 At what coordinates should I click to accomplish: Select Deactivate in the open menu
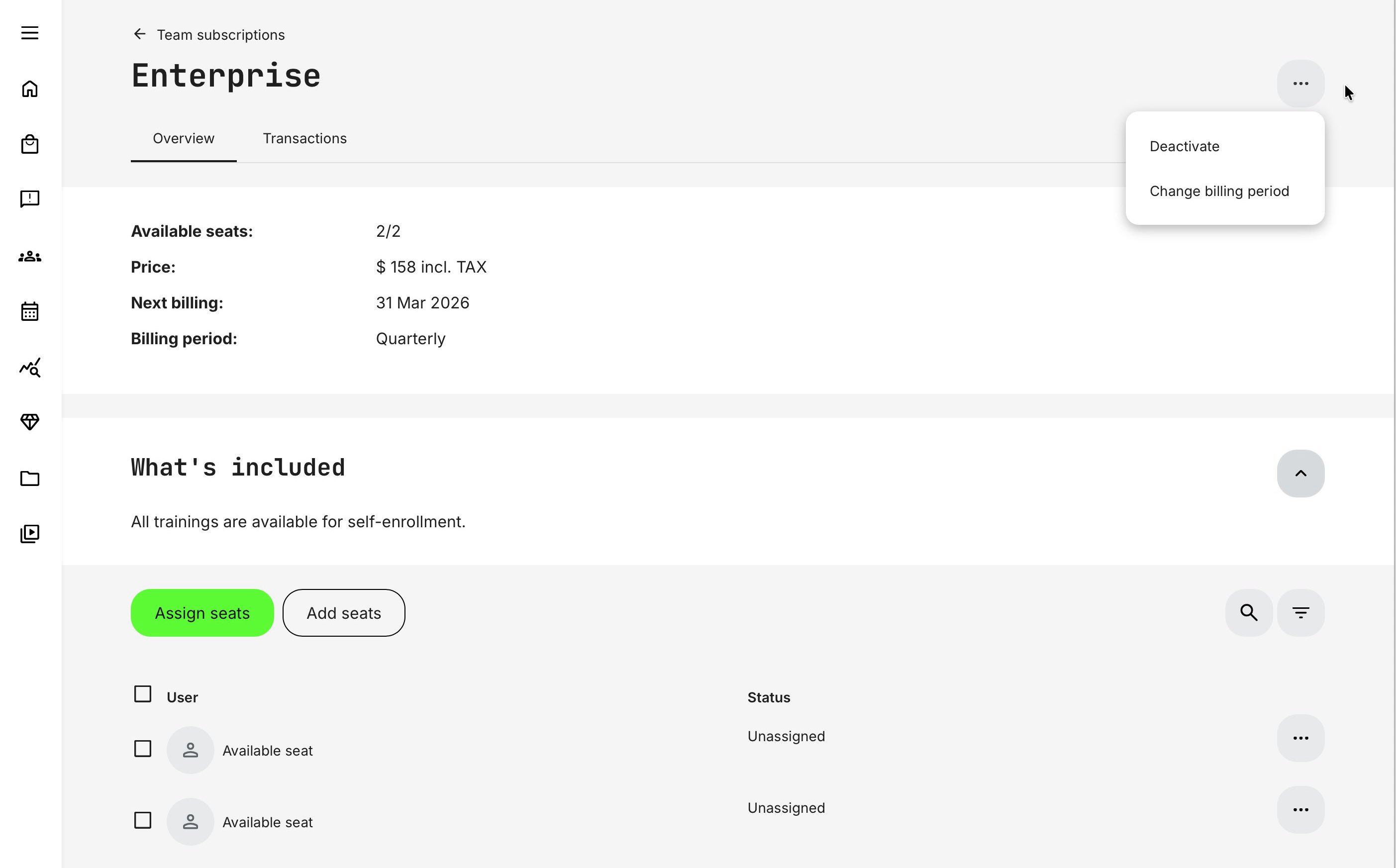pos(1184,146)
